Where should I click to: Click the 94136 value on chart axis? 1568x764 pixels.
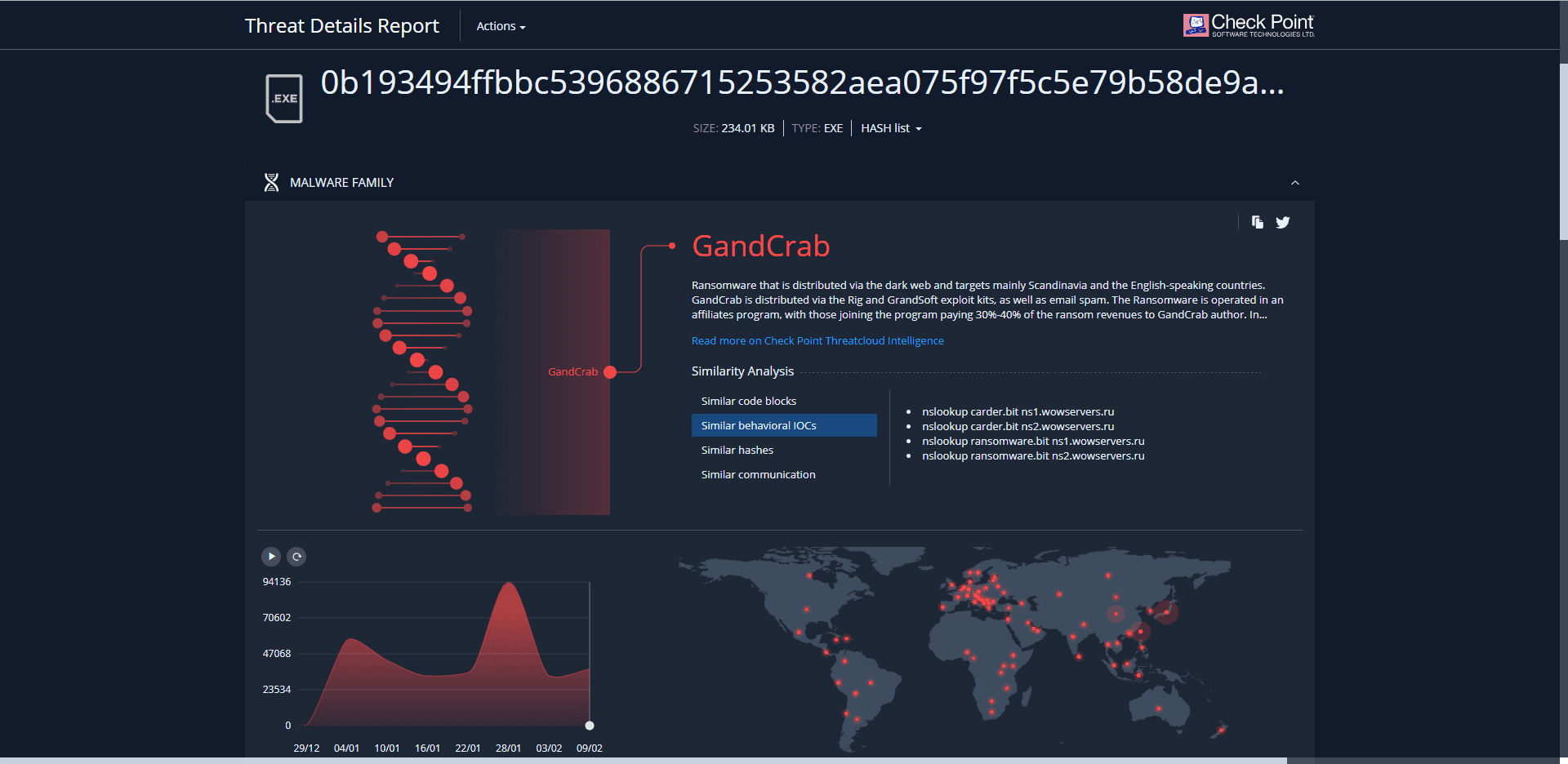coord(276,582)
